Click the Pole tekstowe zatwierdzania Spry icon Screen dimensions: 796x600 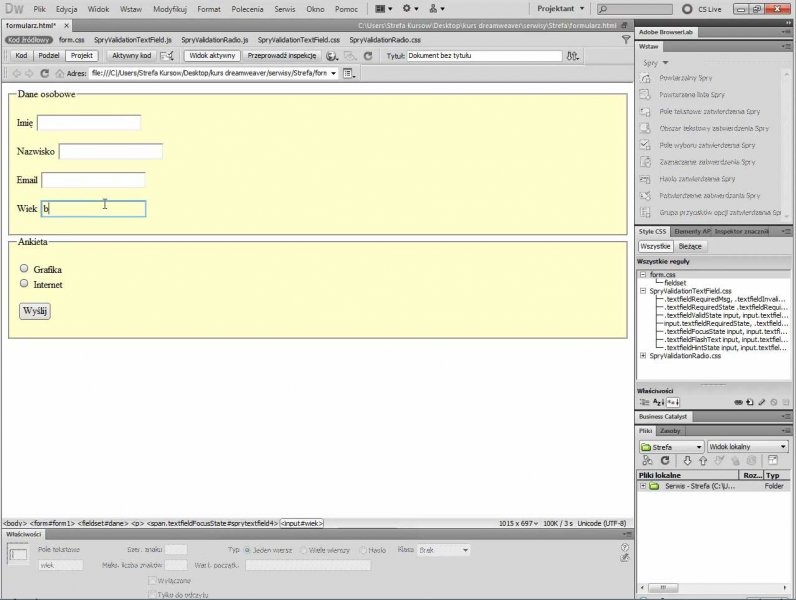click(x=645, y=111)
